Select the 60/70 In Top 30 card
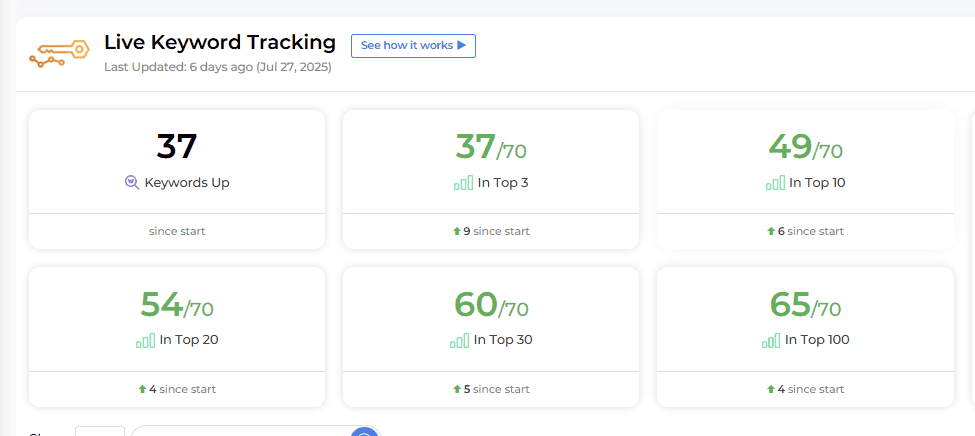The image size is (975, 436). pos(491,337)
